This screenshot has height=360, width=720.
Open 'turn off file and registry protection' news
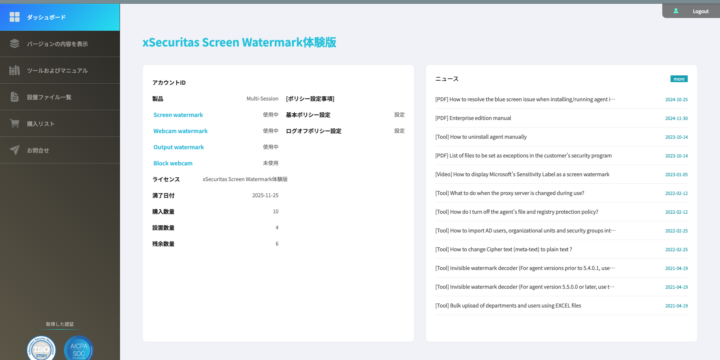click(517, 212)
